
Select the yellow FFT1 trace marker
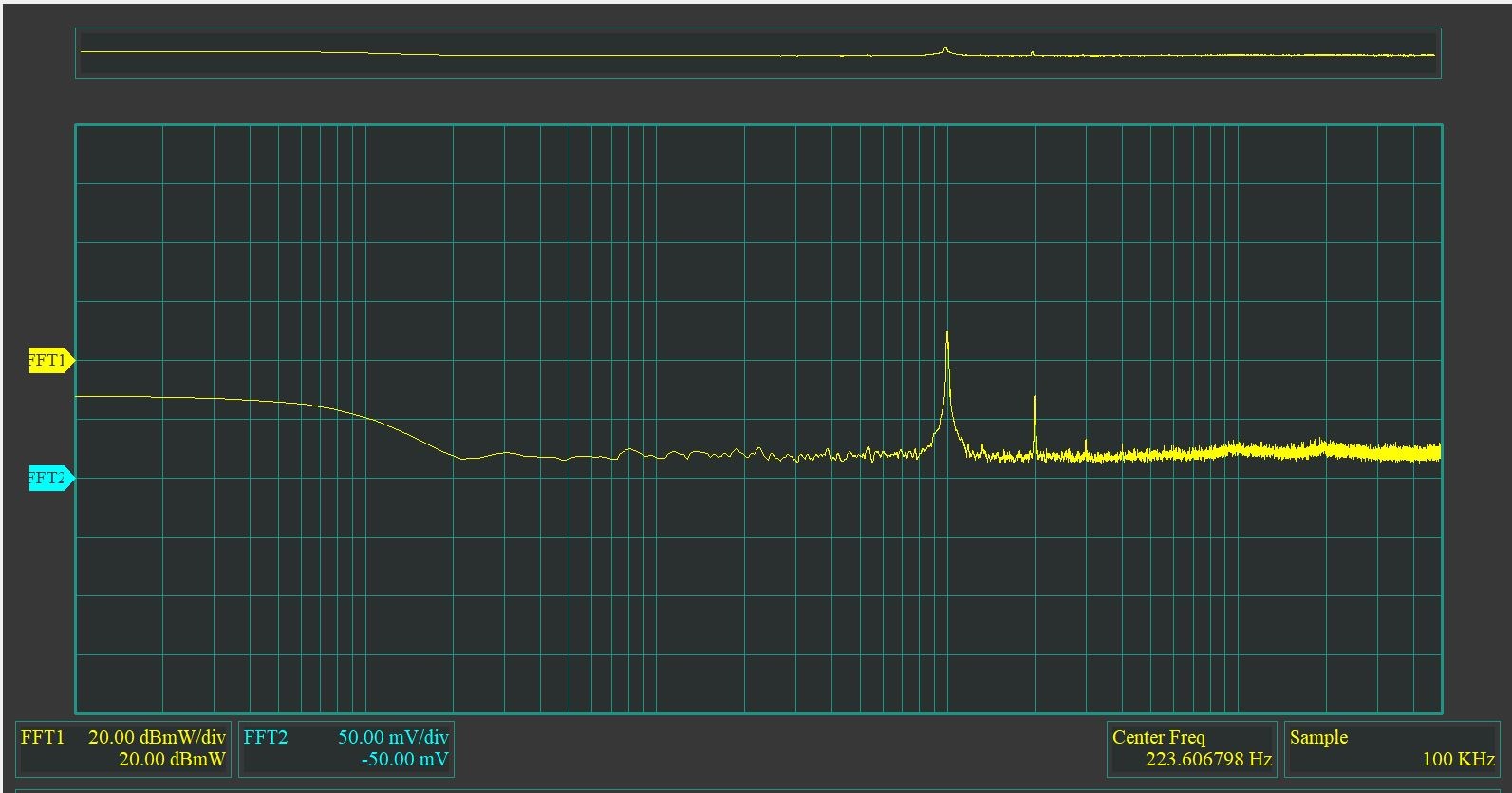[x=51, y=361]
